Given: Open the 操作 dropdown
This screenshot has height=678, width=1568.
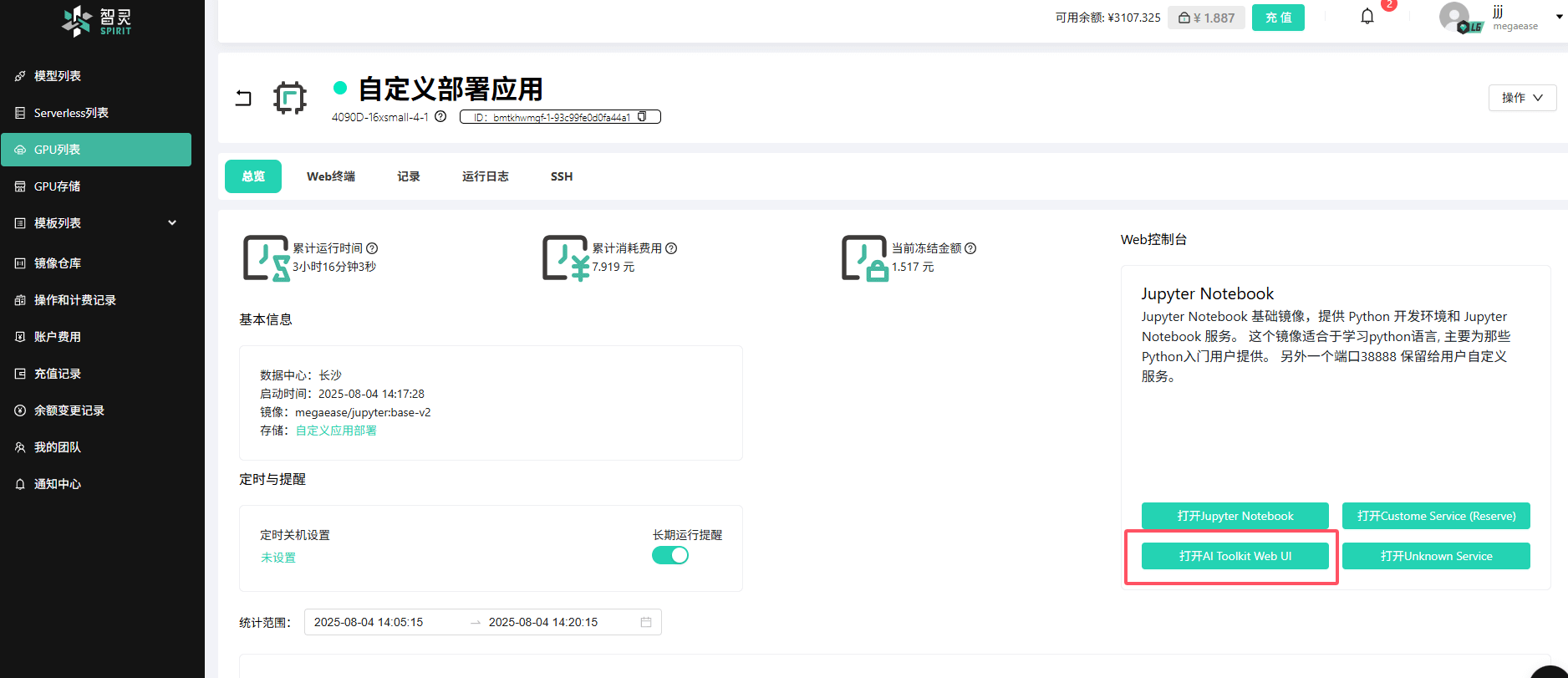Looking at the screenshot, I should click(x=1522, y=98).
